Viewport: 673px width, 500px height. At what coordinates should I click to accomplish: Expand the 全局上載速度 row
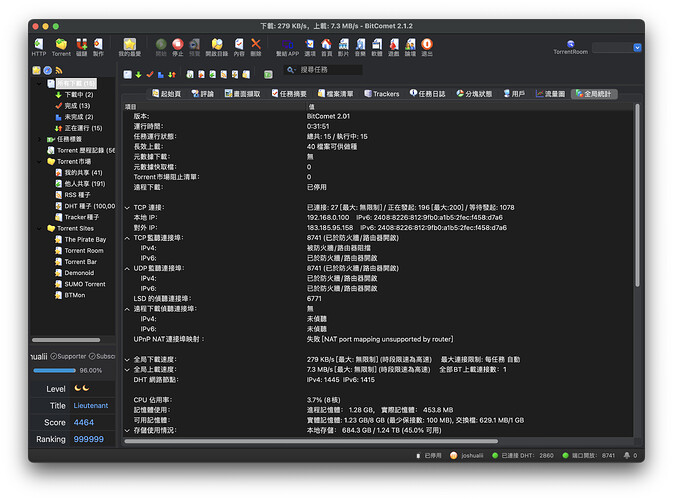[x=127, y=370]
